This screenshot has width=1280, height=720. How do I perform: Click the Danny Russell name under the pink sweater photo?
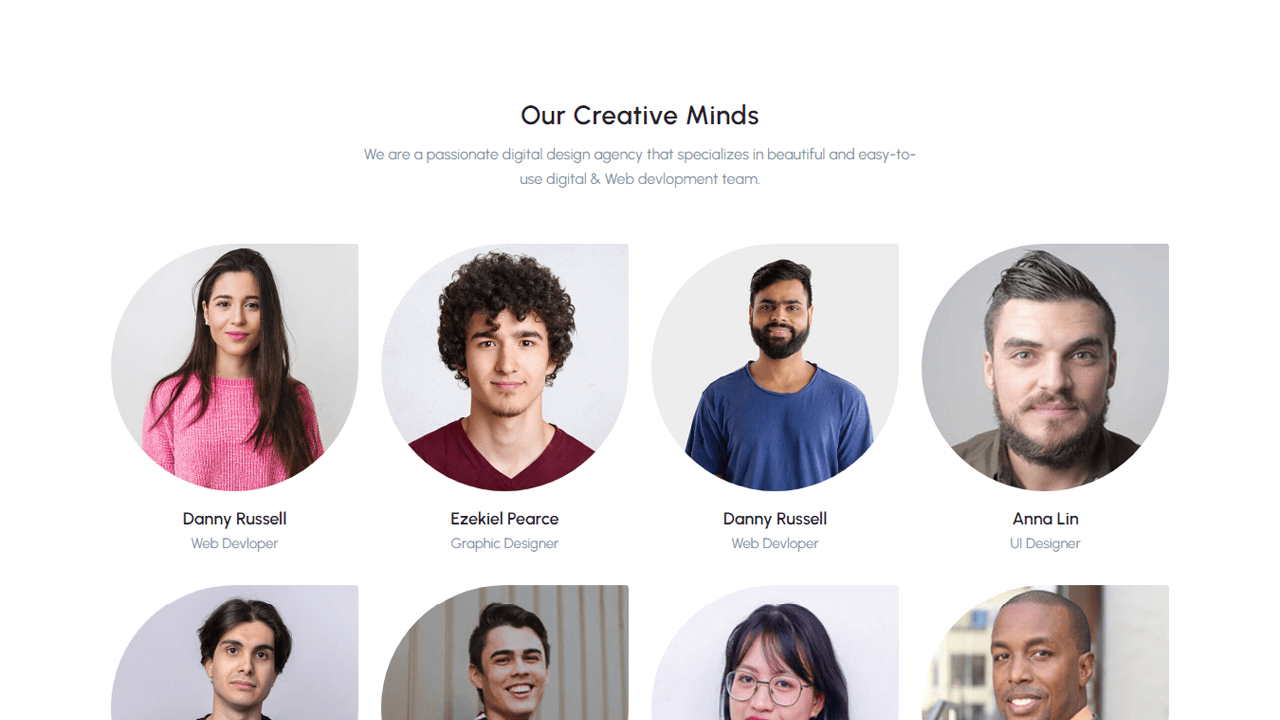pyautogui.click(x=235, y=519)
